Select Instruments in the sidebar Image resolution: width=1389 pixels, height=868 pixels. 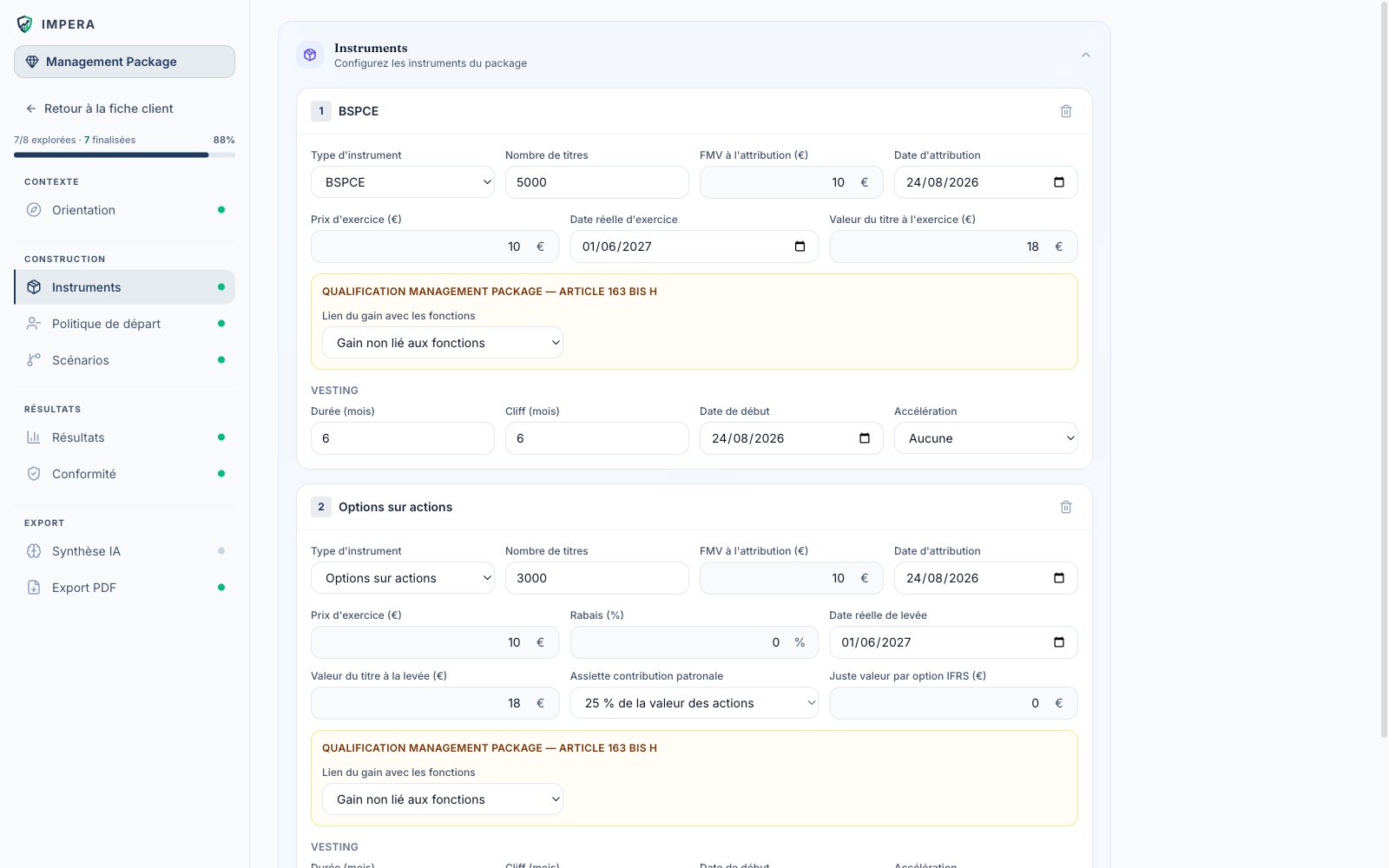click(124, 287)
